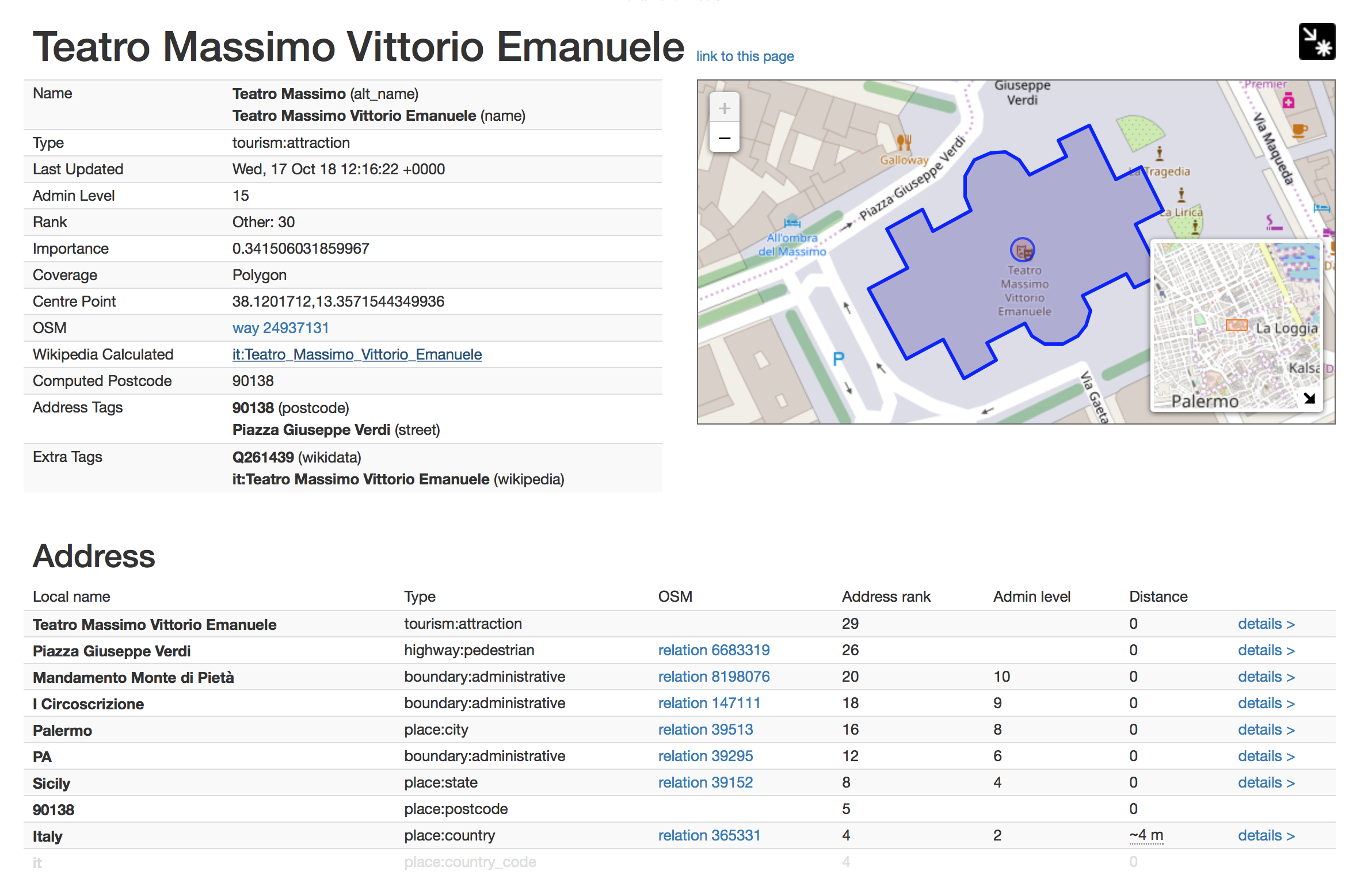This screenshot has height=894, width=1372.
Task: Click the pharmacy icon near Premier
Action: tap(1288, 101)
